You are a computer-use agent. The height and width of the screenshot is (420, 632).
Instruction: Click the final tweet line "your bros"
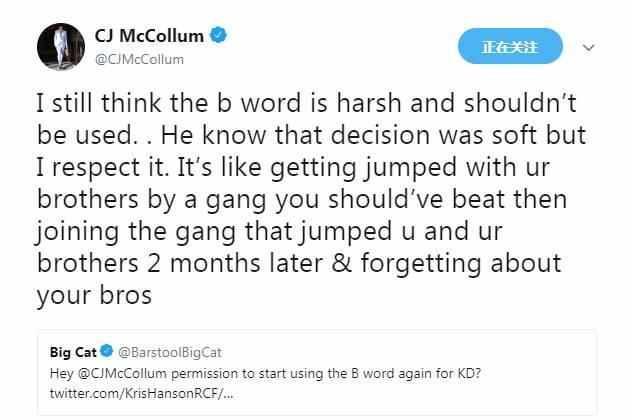[x=94, y=295]
